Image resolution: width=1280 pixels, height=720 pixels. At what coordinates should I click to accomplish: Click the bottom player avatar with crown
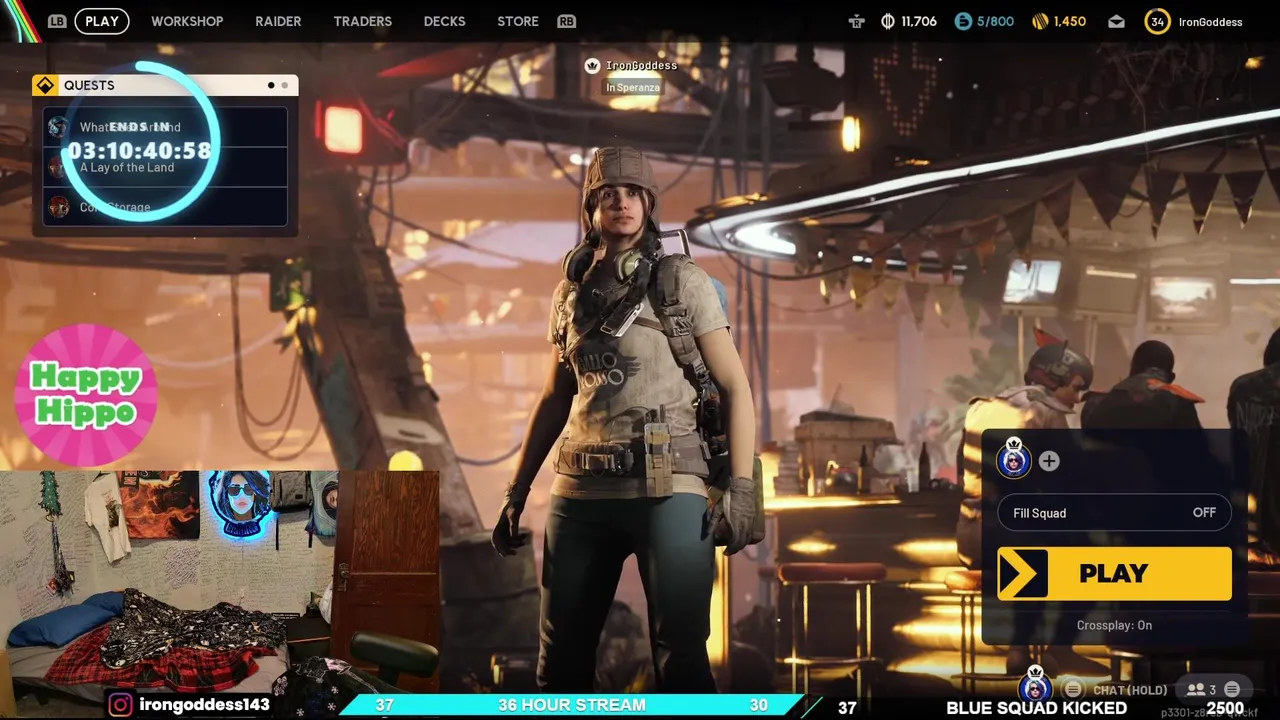(x=1035, y=686)
